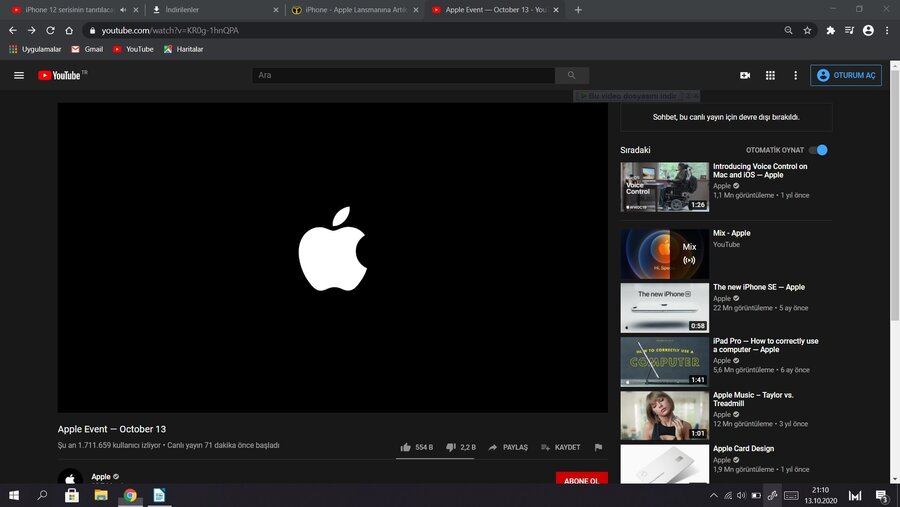Open Microsoft Store from the taskbar
The image size is (900, 507).
tap(72, 495)
